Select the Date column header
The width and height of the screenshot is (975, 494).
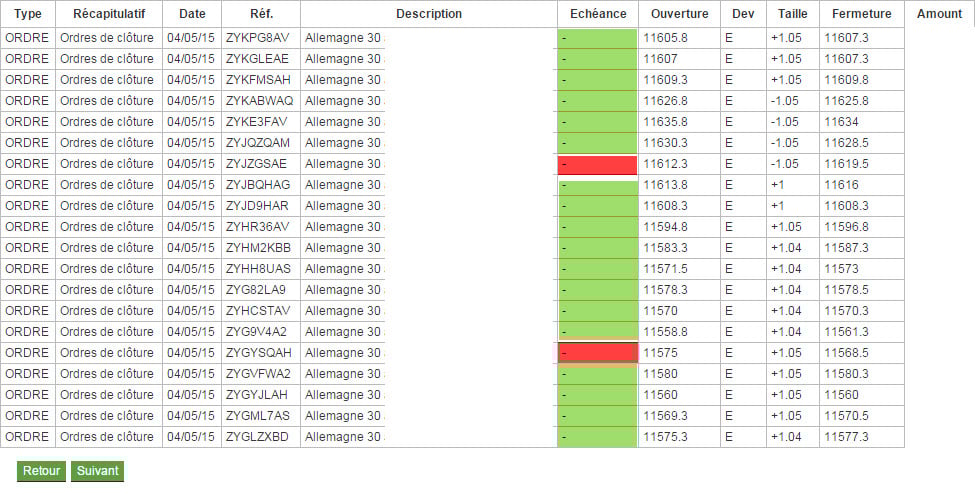pos(192,14)
